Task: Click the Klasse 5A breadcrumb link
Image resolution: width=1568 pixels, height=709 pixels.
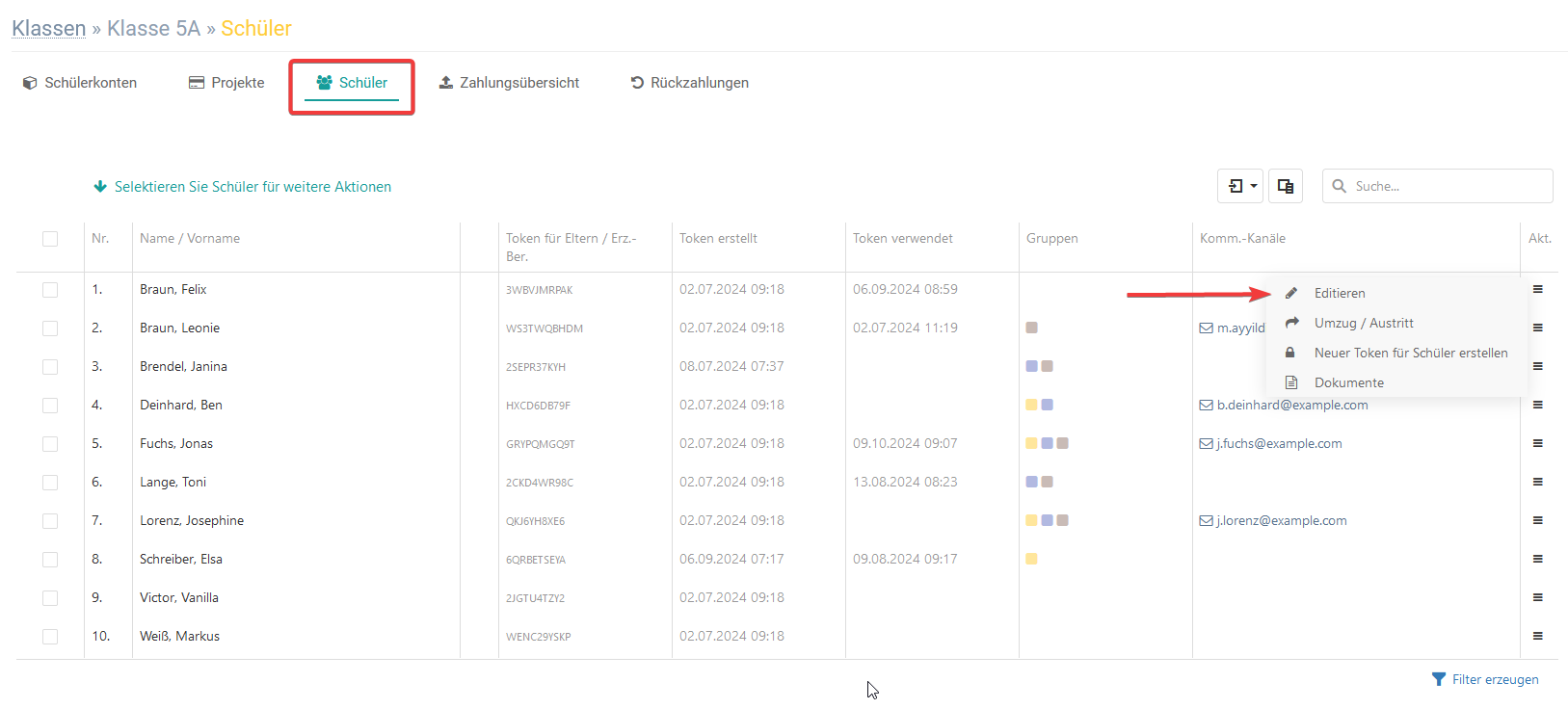Action: pos(154,28)
